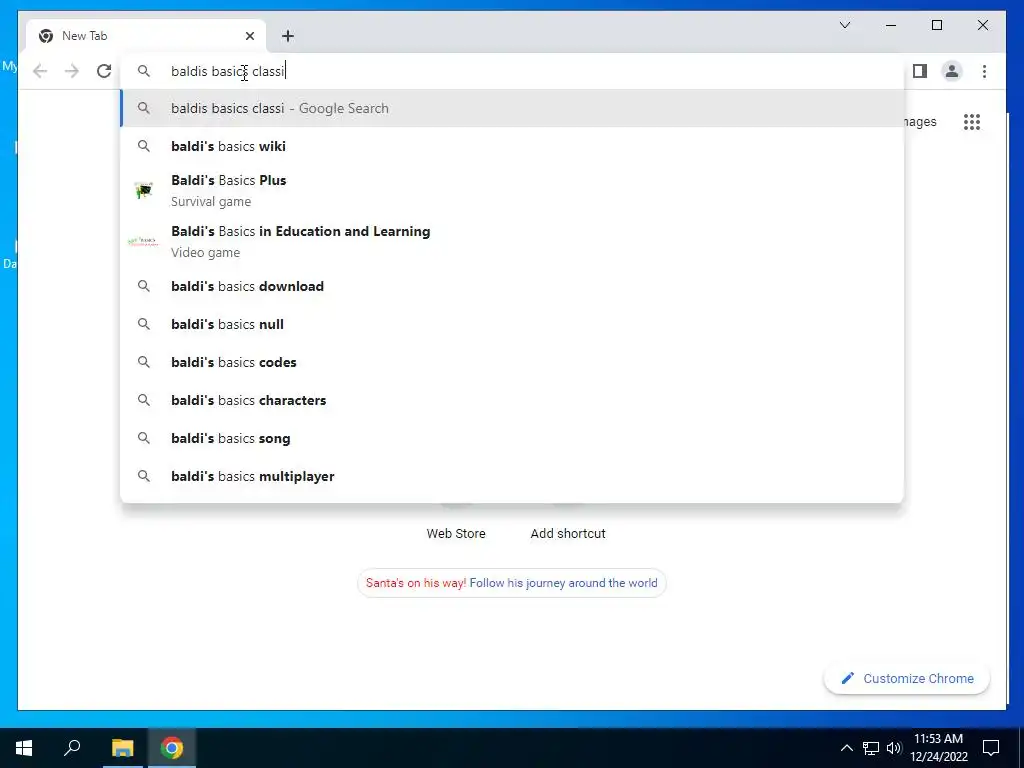Image resolution: width=1024 pixels, height=768 pixels.
Task: Reload the page with the refresh icon
Action: click(104, 71)
